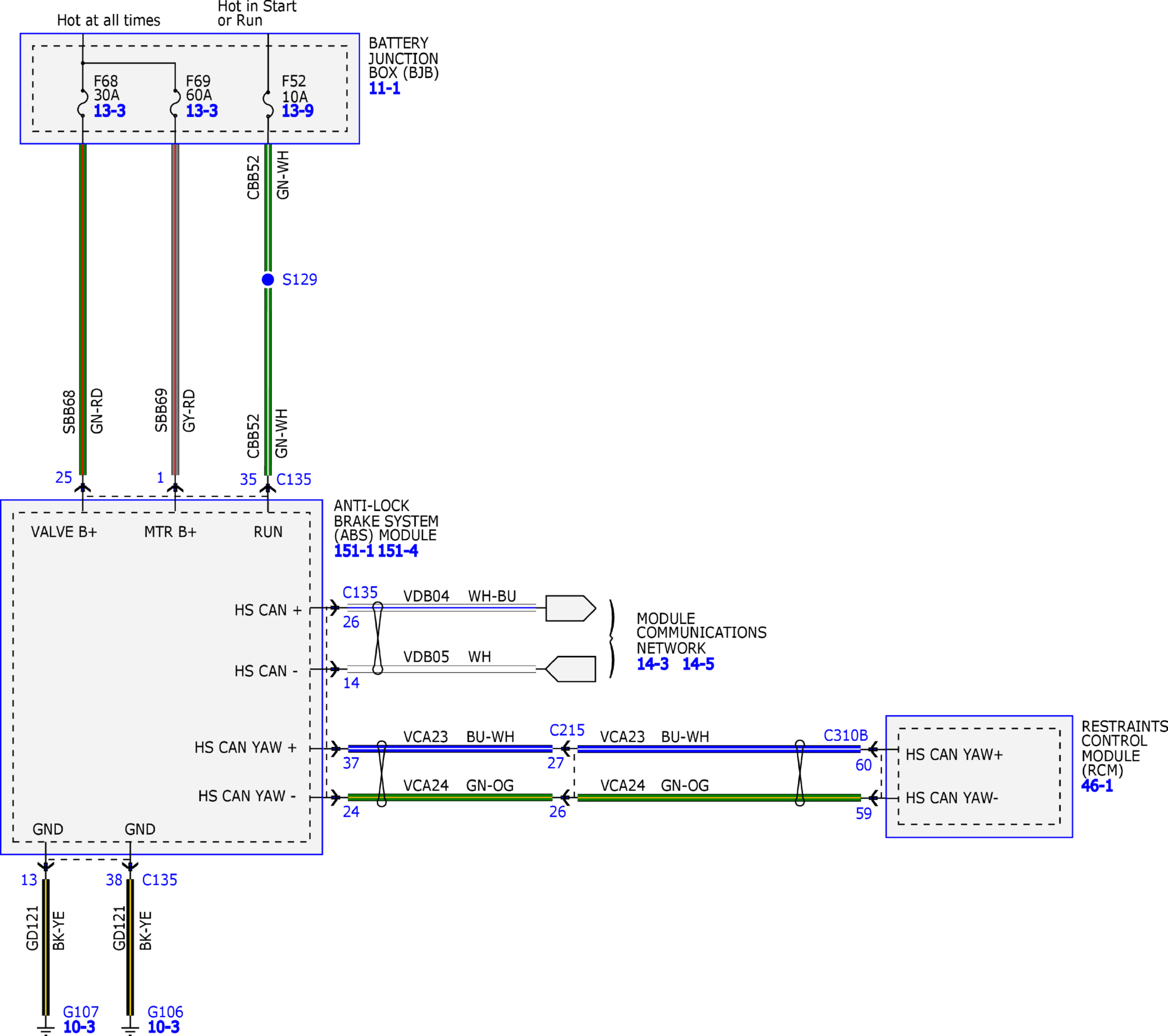The height and width of the screenshot is (1036, 1168).
Task: Click the S129 splice dot
Action: [268, 279]
